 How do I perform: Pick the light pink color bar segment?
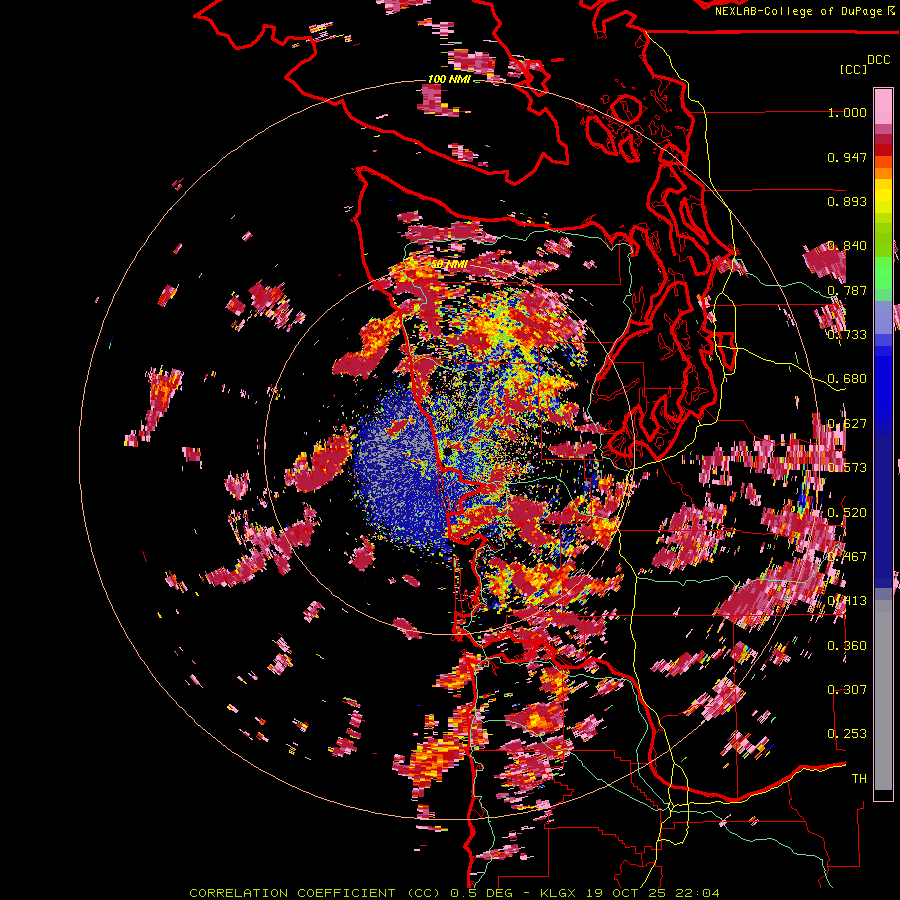(883, 106)
